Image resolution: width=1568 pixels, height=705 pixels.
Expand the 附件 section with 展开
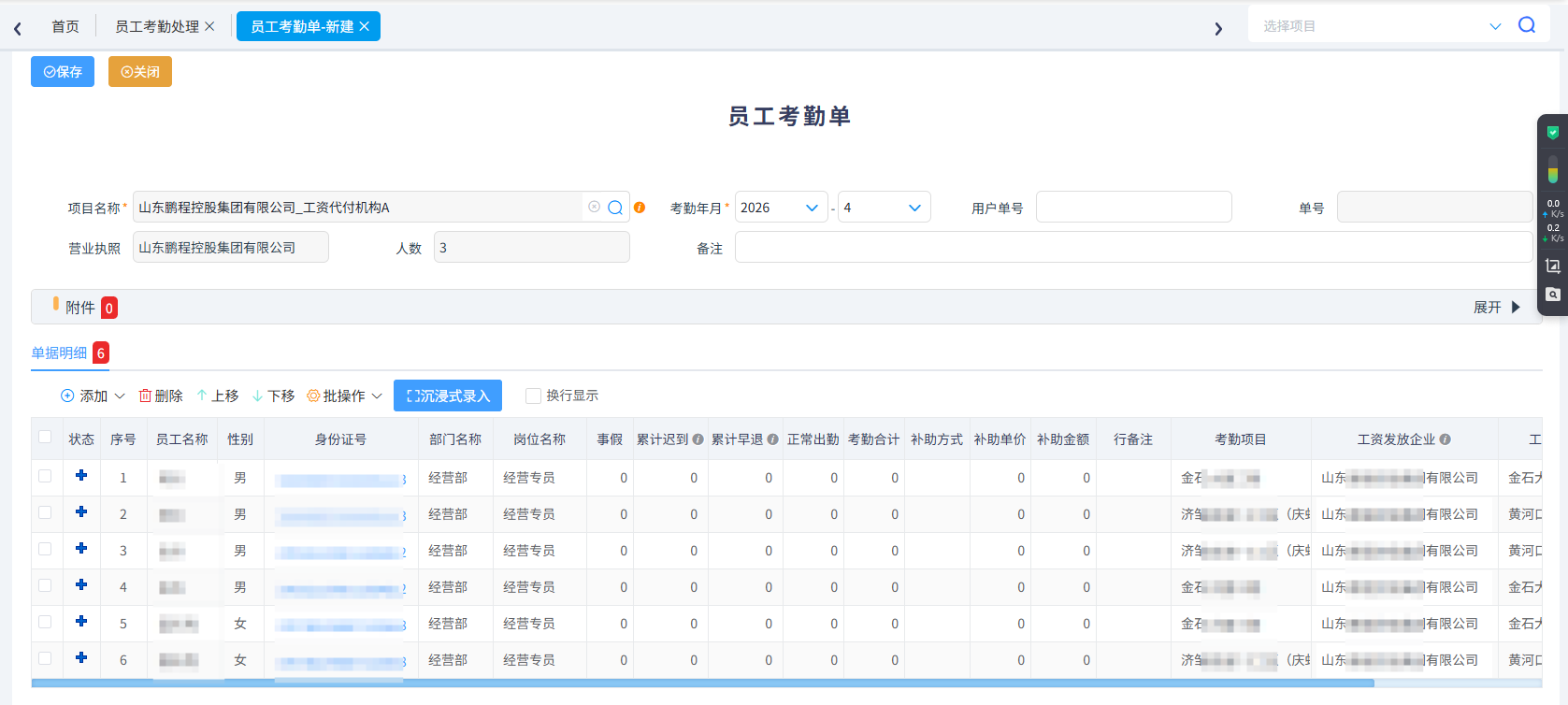point(1497,308)
